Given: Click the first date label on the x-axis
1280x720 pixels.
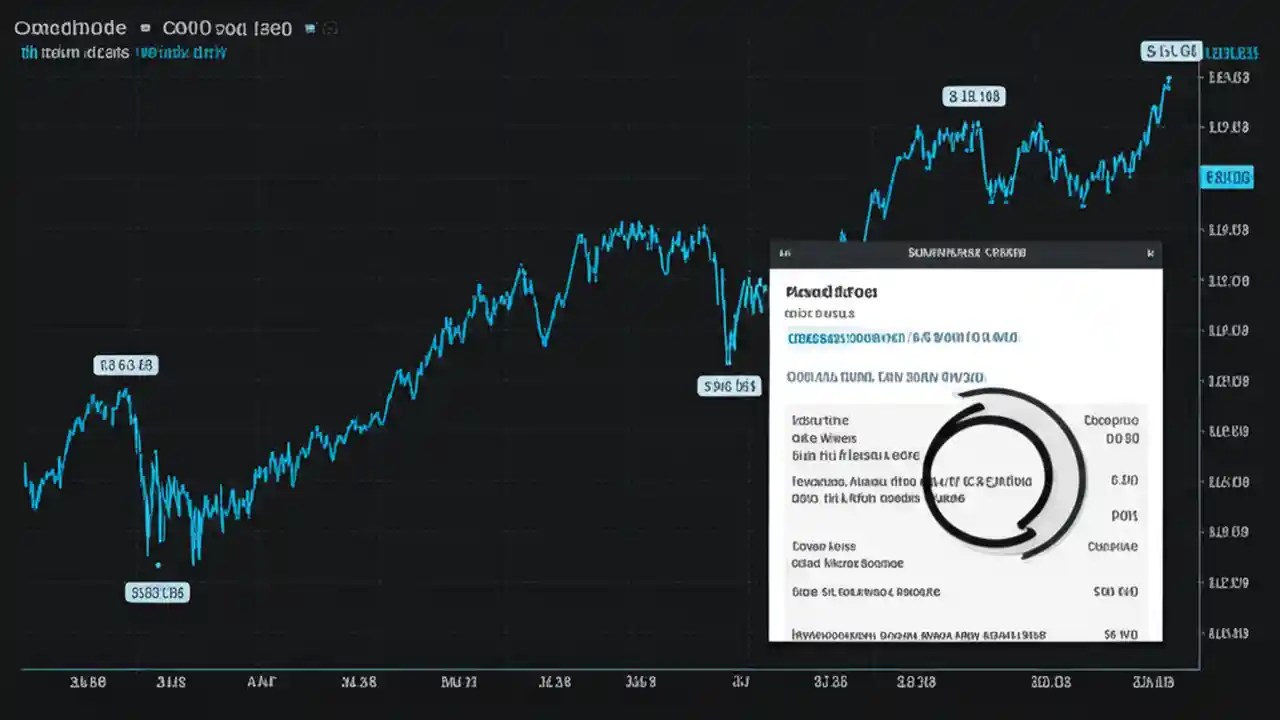Looking at the screenshot, I should pyautogui.click(x=89, y=681).
